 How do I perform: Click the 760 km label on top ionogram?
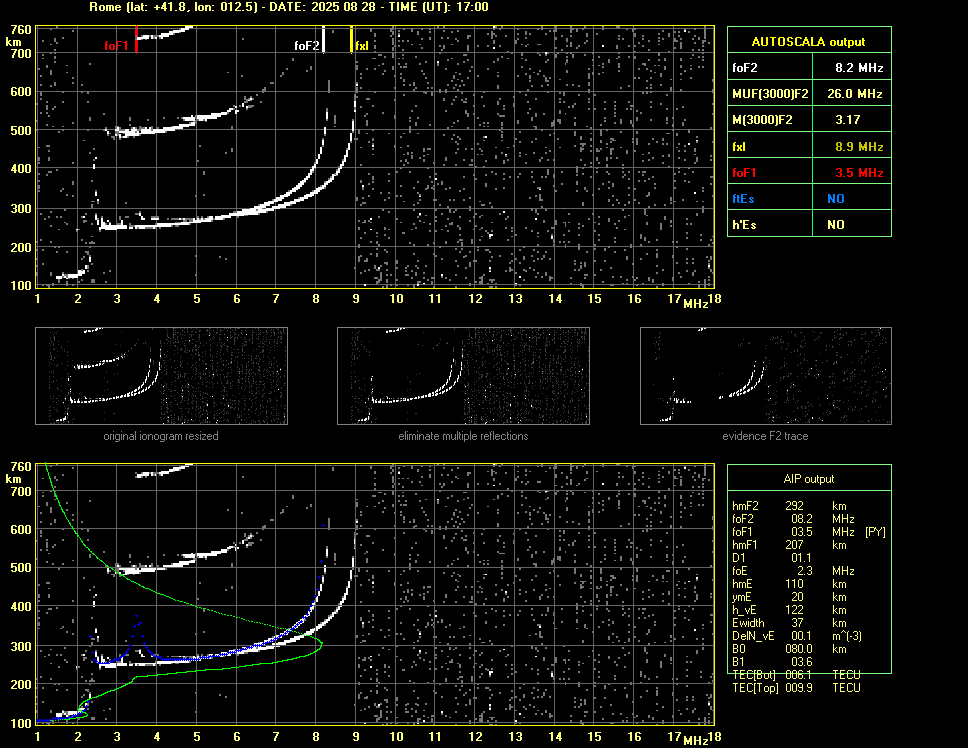coord(20,30)
